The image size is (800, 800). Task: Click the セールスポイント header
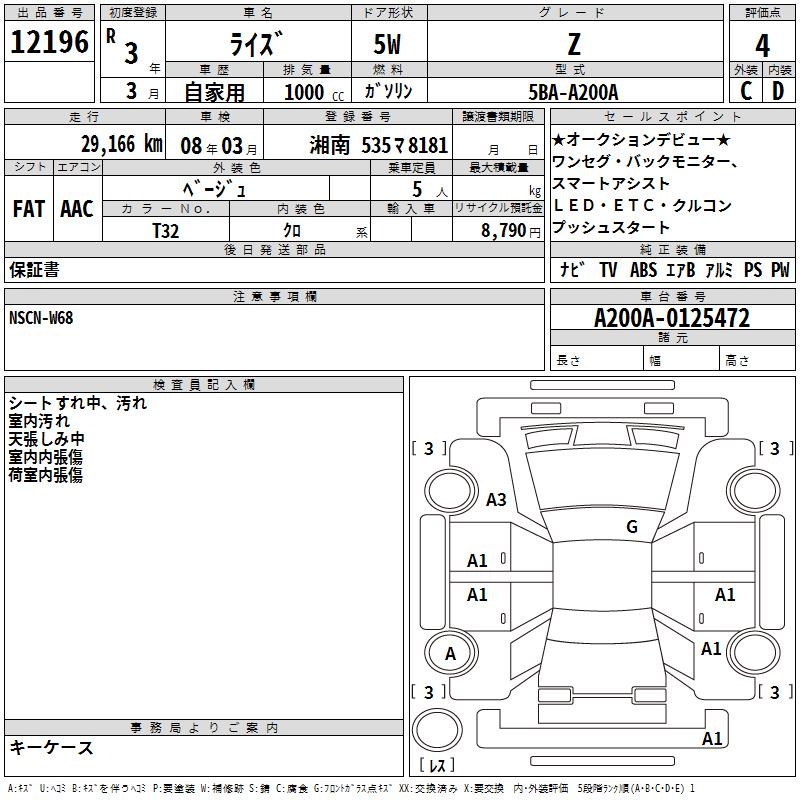tap(672, 116)
